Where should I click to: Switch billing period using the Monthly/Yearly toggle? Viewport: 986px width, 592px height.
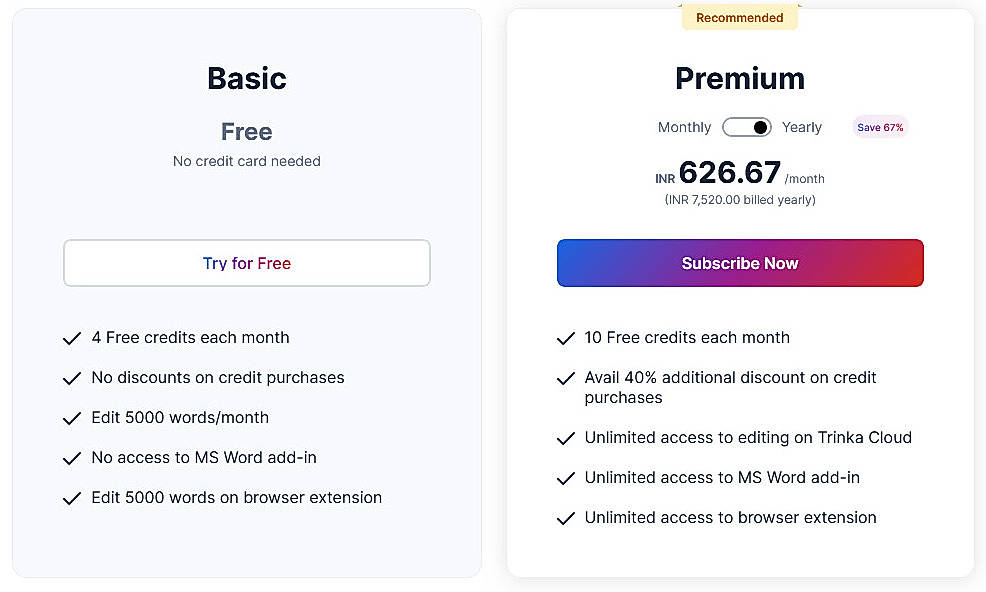(747, 127)
